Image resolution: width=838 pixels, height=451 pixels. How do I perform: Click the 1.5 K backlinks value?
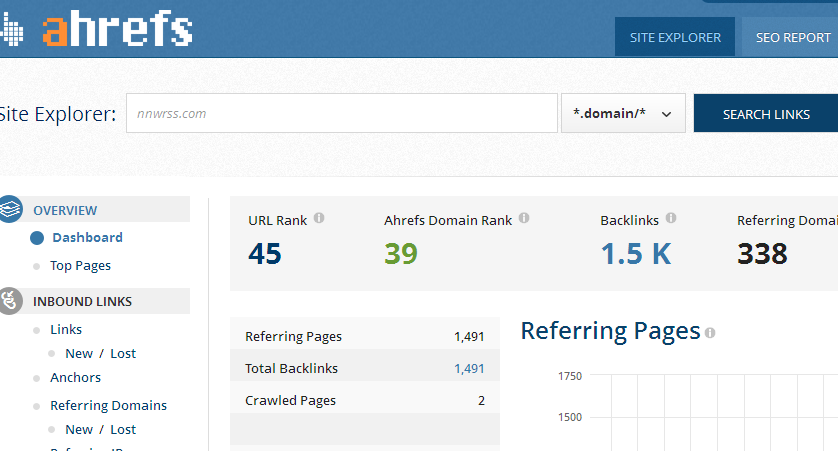pyautogui.click(x=636, y=253)
